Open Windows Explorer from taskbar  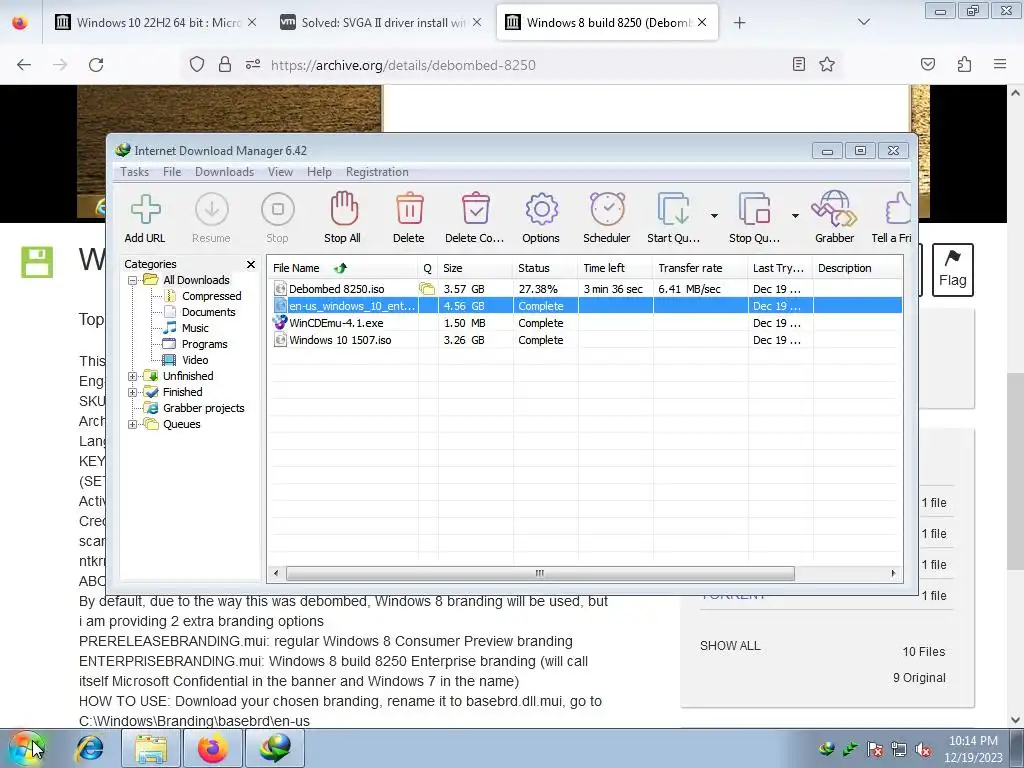151,748
